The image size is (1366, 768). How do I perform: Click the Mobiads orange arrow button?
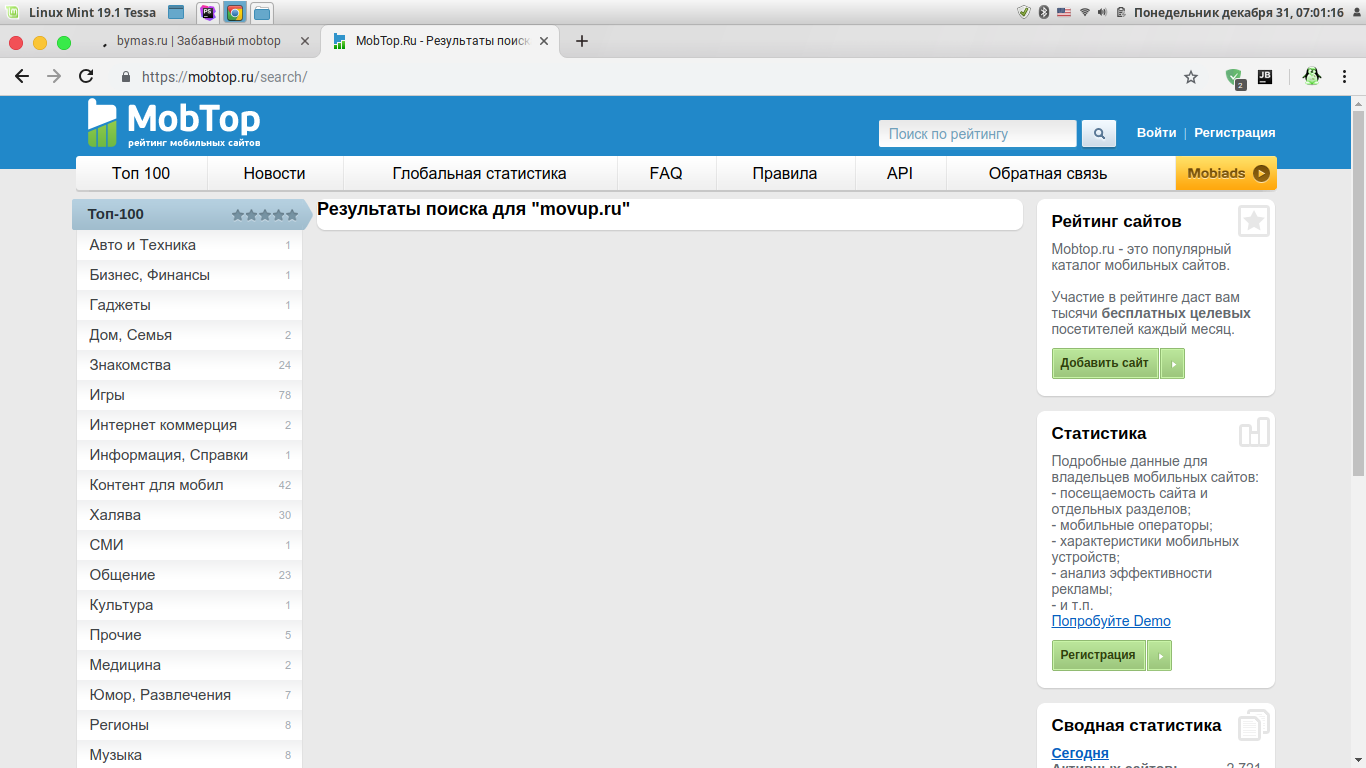pyautogui.click(x=1261, y=173)
